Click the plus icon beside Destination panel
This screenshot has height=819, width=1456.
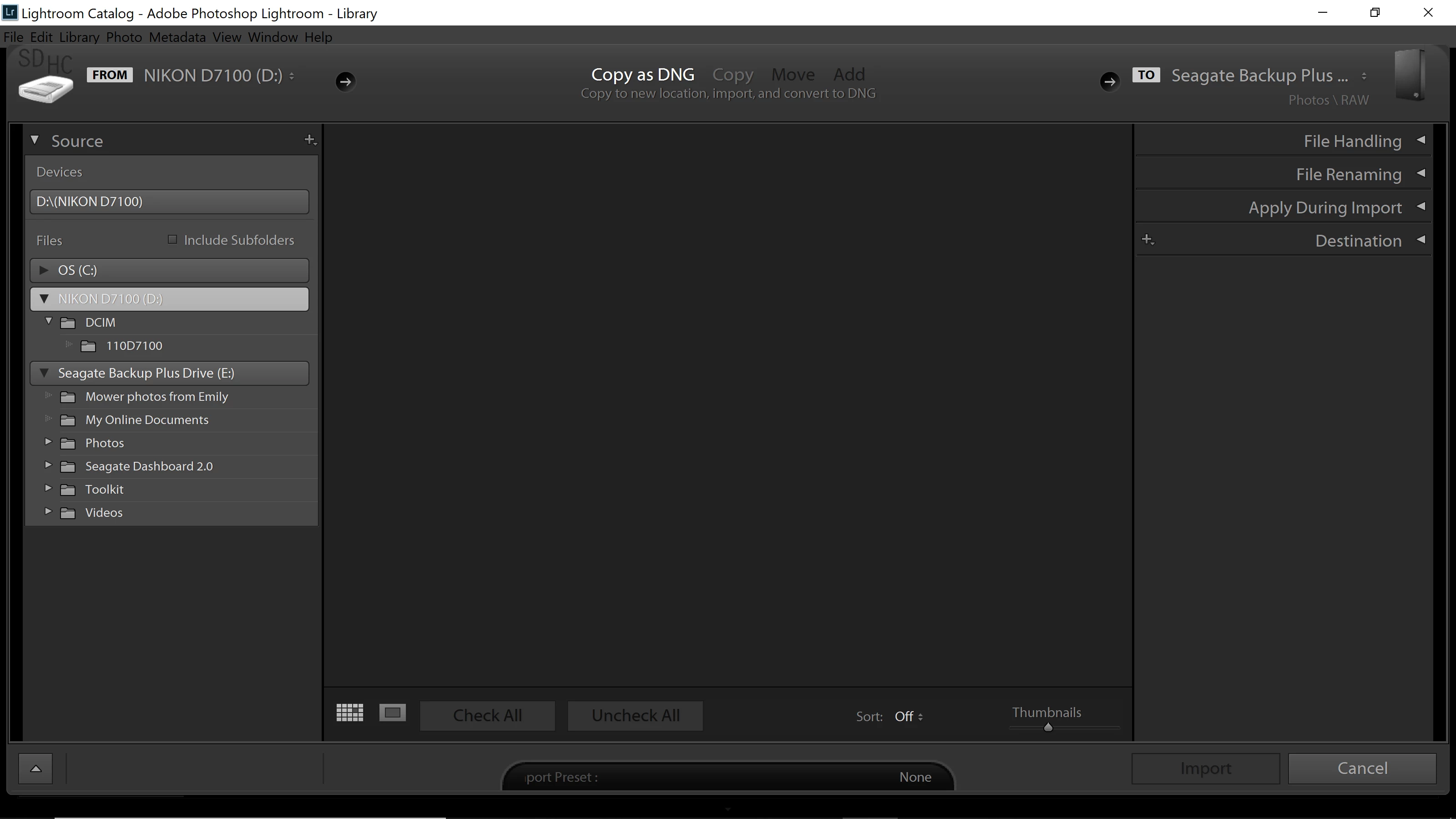coord(1148,240)
